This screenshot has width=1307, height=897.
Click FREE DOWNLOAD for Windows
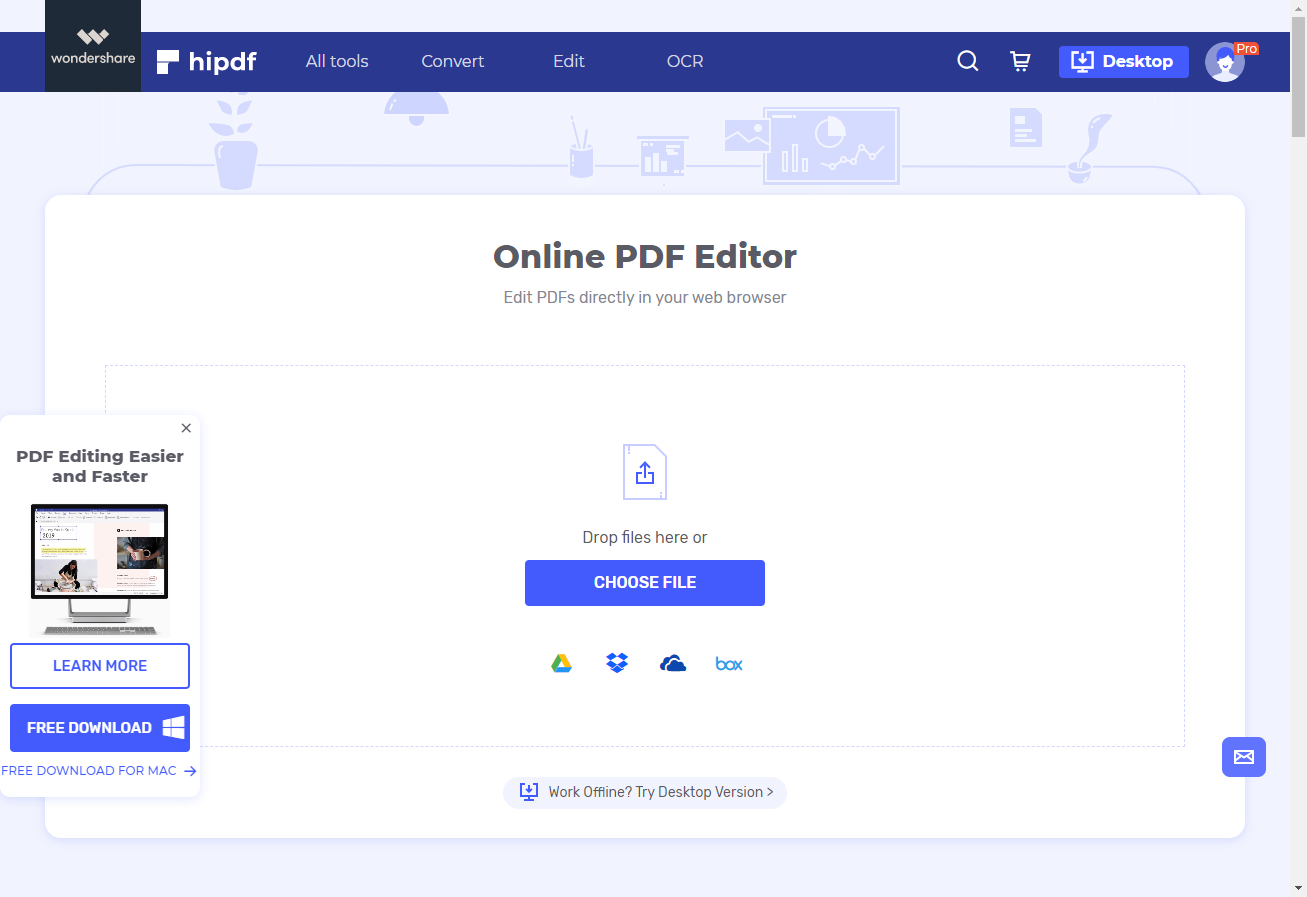[x=100, y=728]
